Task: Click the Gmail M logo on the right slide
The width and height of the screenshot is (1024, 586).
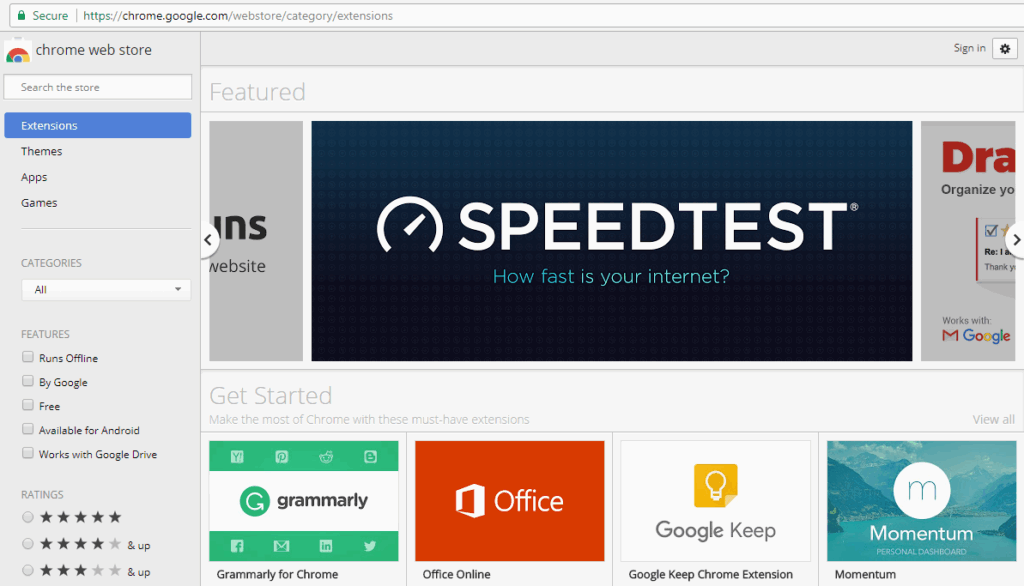Action: click(x=950, y=335)
